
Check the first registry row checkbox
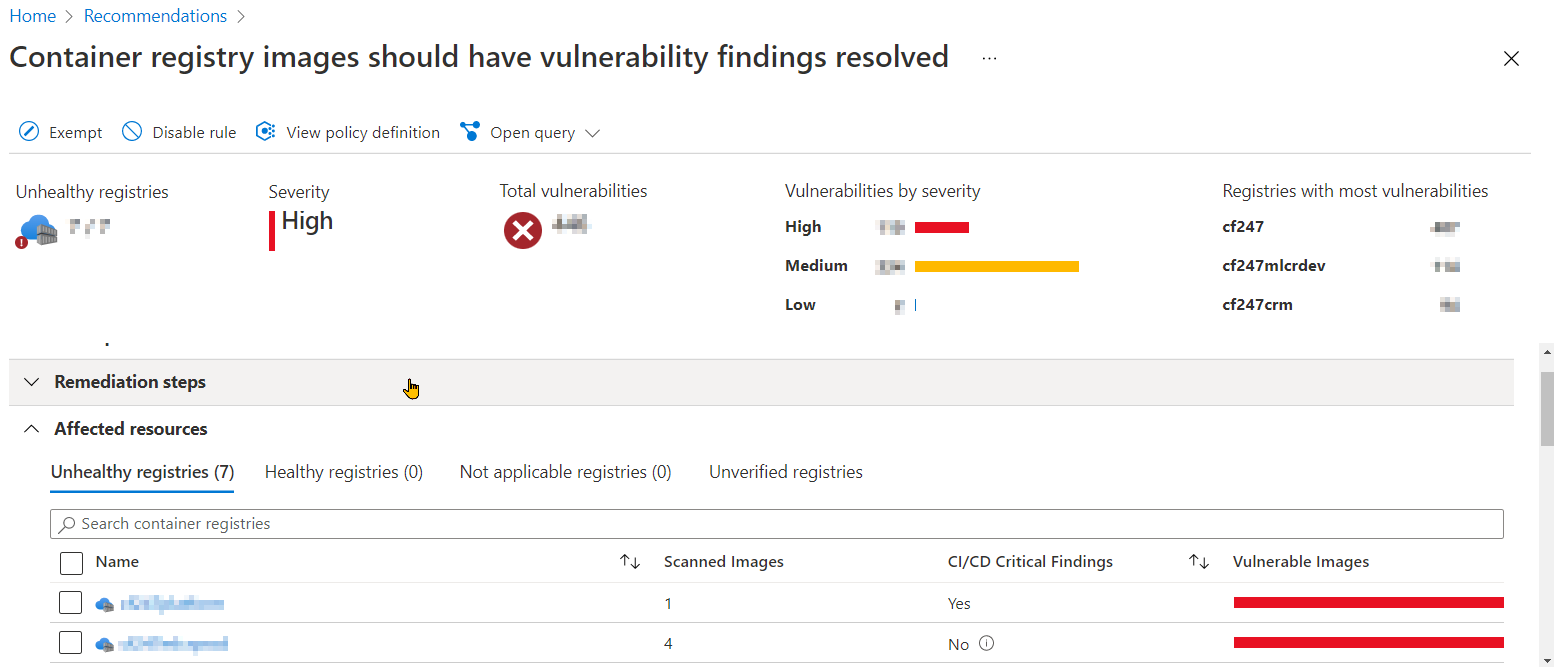pyautogui.click(x=71, y=603)
